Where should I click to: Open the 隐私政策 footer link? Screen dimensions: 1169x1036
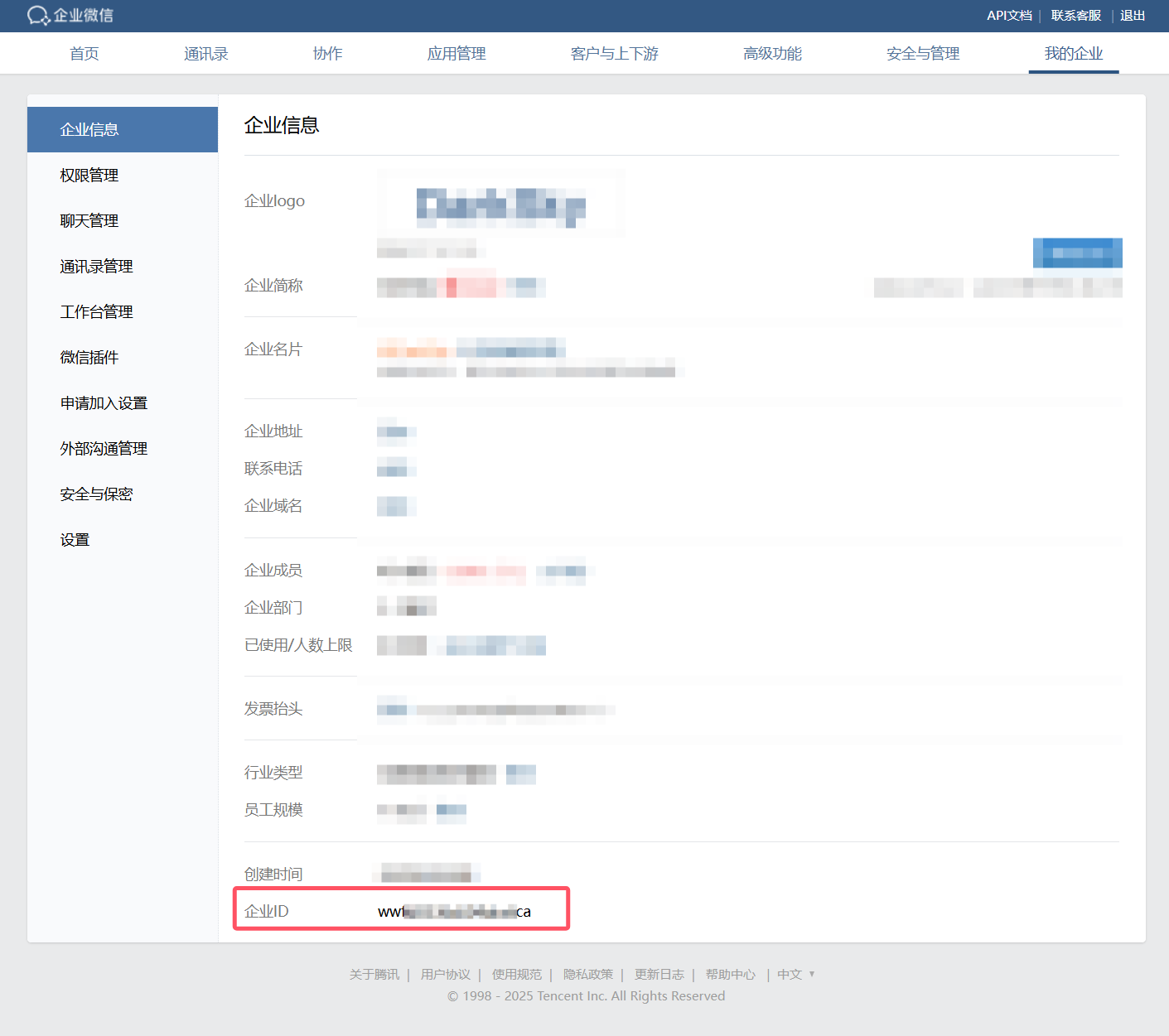click(x=588, y=975)
